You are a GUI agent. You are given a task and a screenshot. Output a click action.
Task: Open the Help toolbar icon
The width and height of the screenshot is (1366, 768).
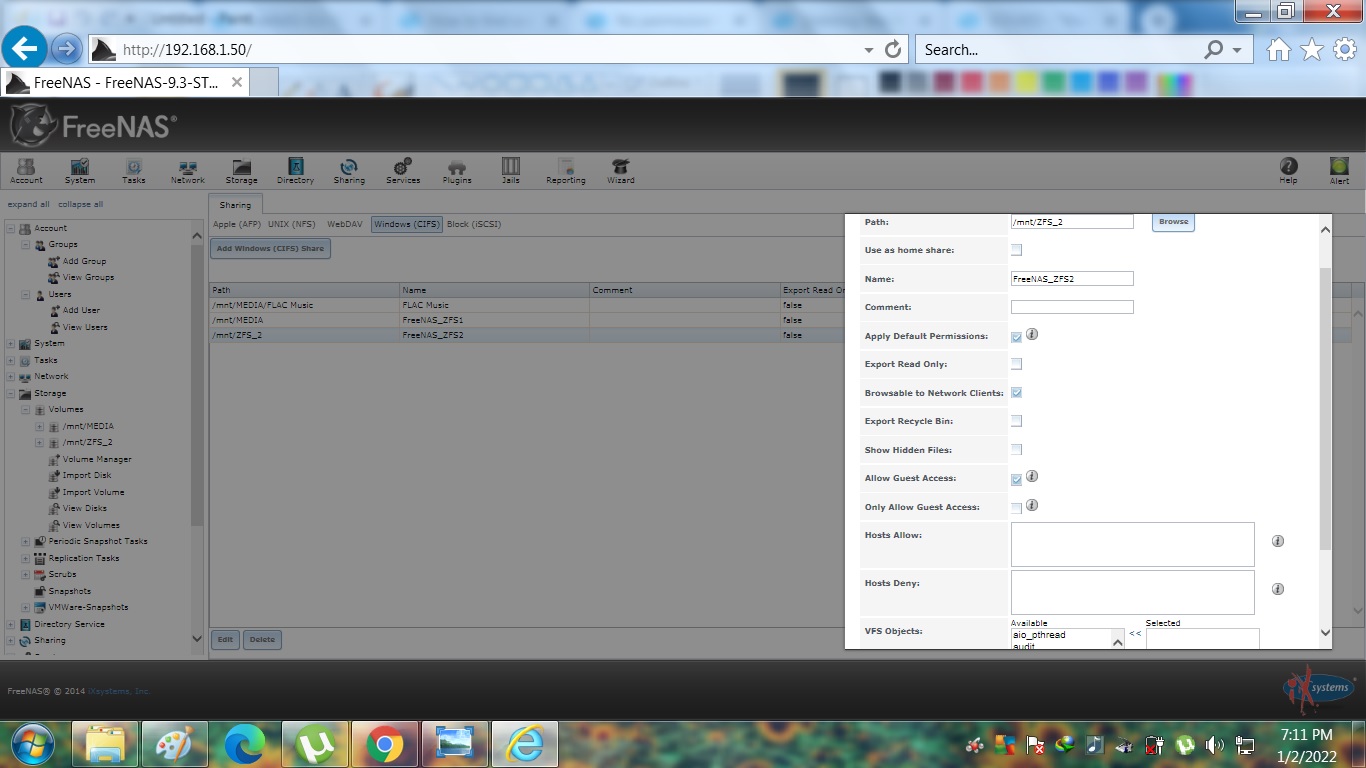1288,171
